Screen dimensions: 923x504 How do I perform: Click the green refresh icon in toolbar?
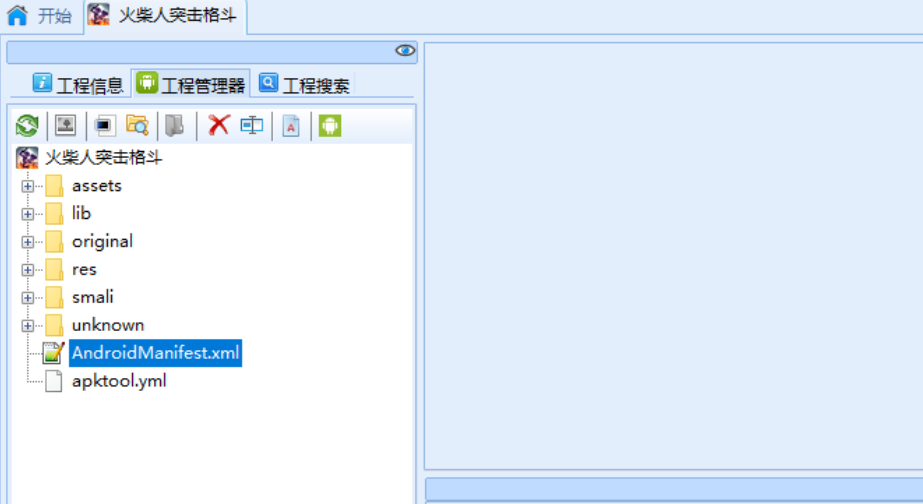pyautogui.click(x=27, y=125)
